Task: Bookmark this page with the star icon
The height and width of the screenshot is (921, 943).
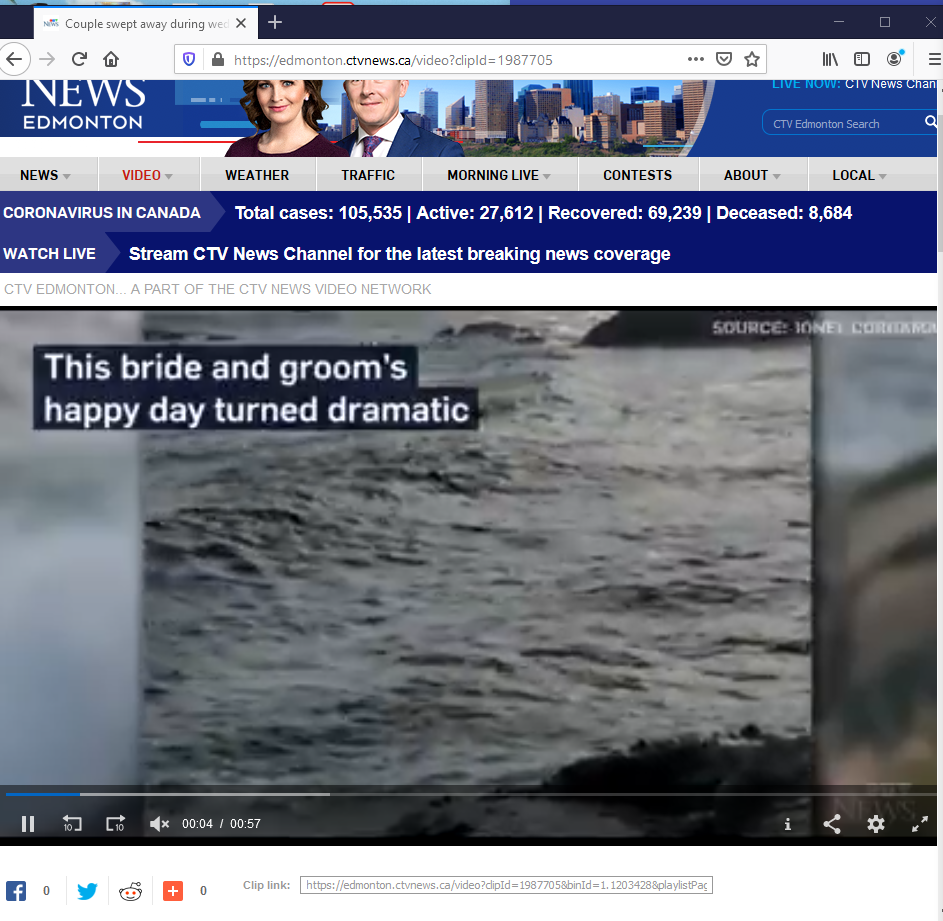Action: click(752, 59)
